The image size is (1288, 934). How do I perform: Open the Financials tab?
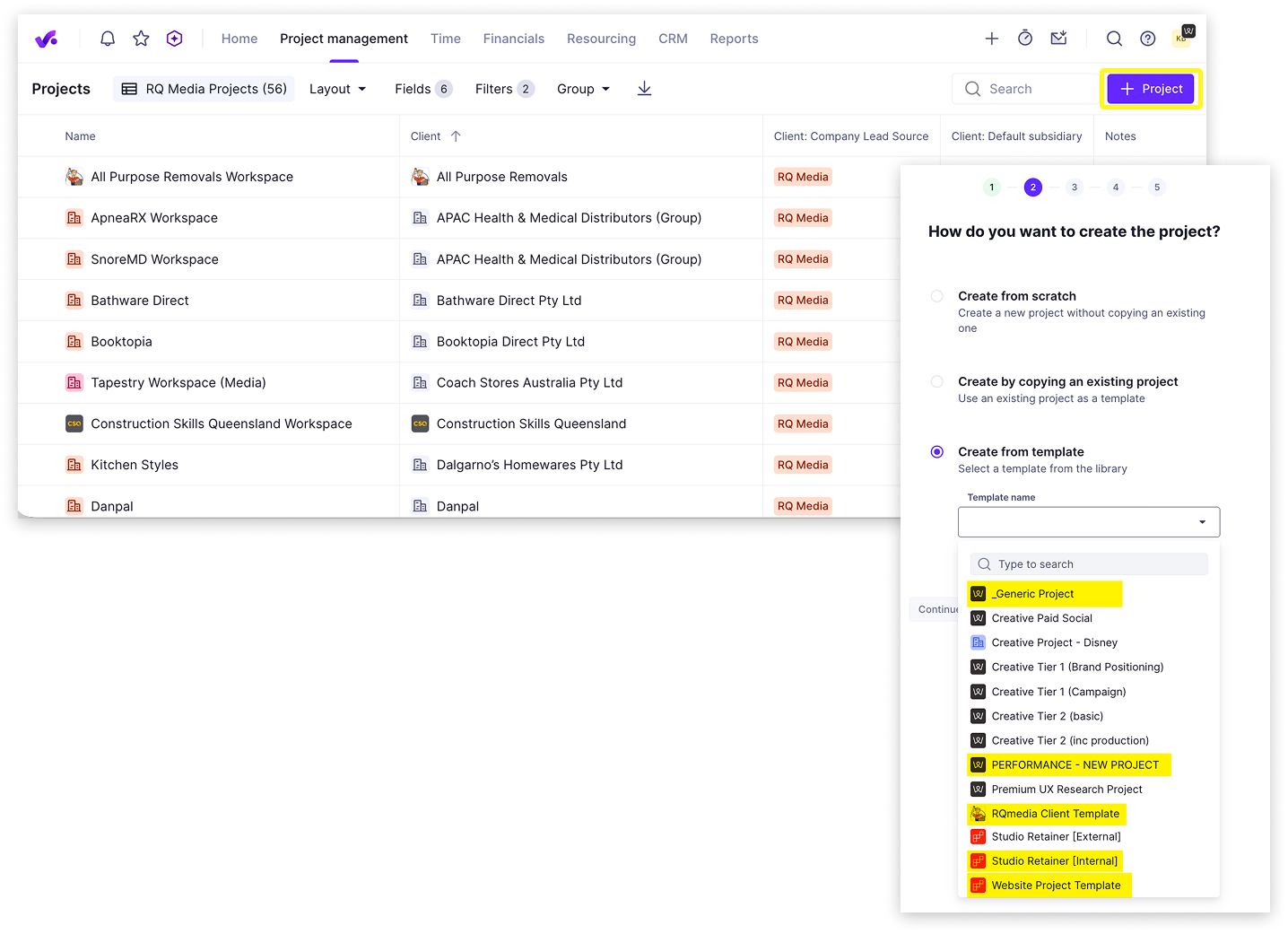pos(514,39)
